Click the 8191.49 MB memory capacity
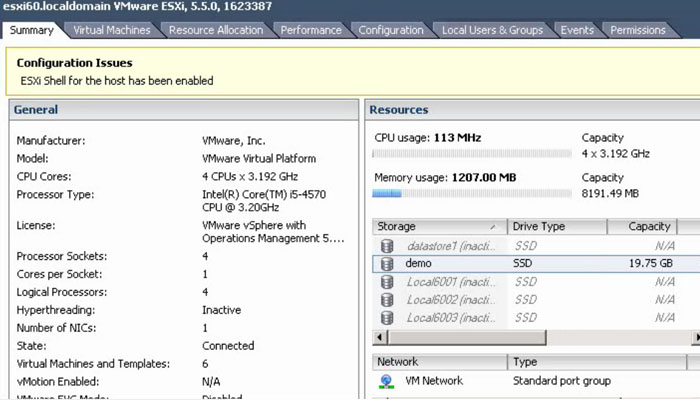 click(x=610, y=193)
